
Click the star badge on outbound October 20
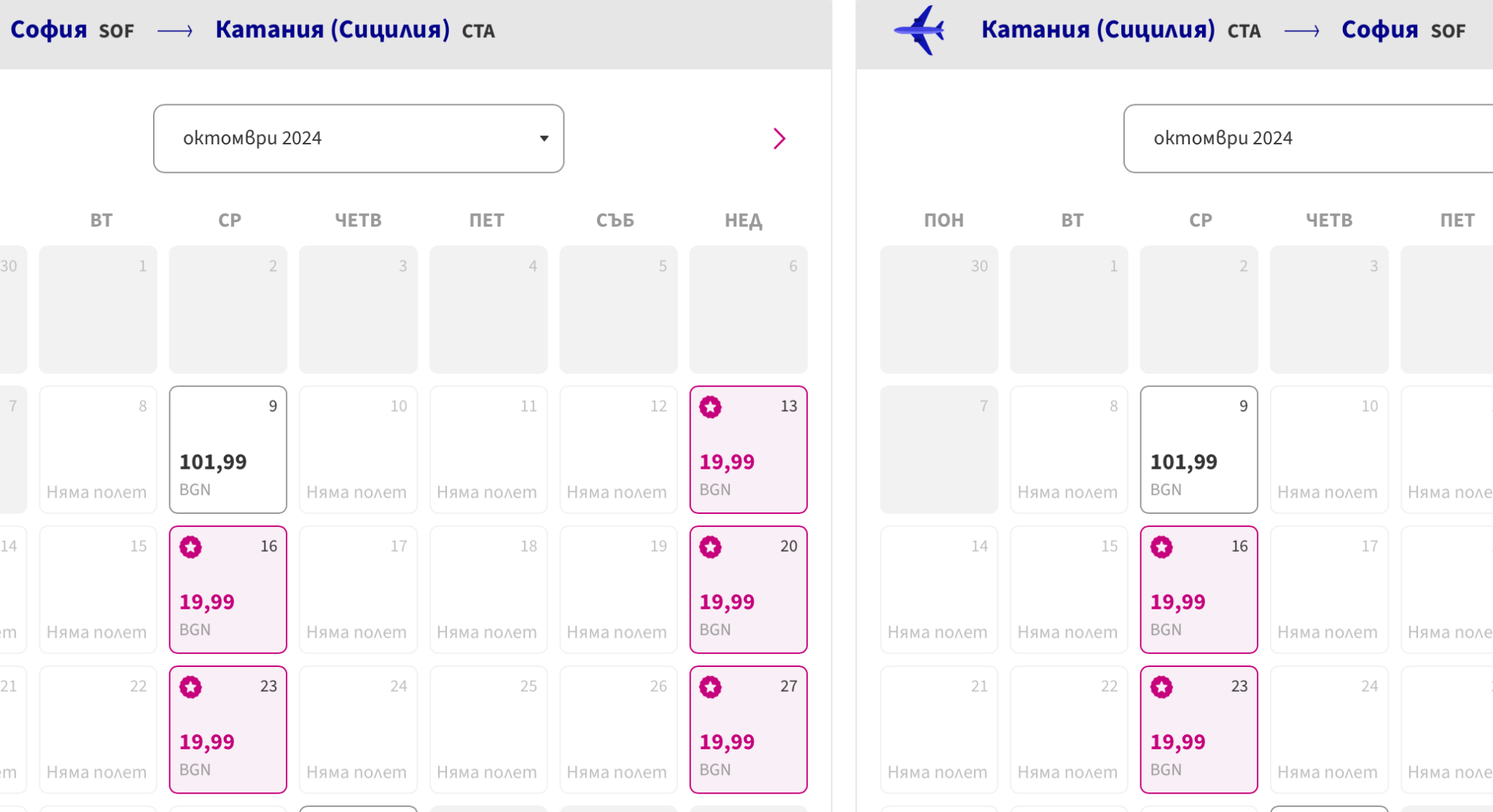[x=711, y=547]
